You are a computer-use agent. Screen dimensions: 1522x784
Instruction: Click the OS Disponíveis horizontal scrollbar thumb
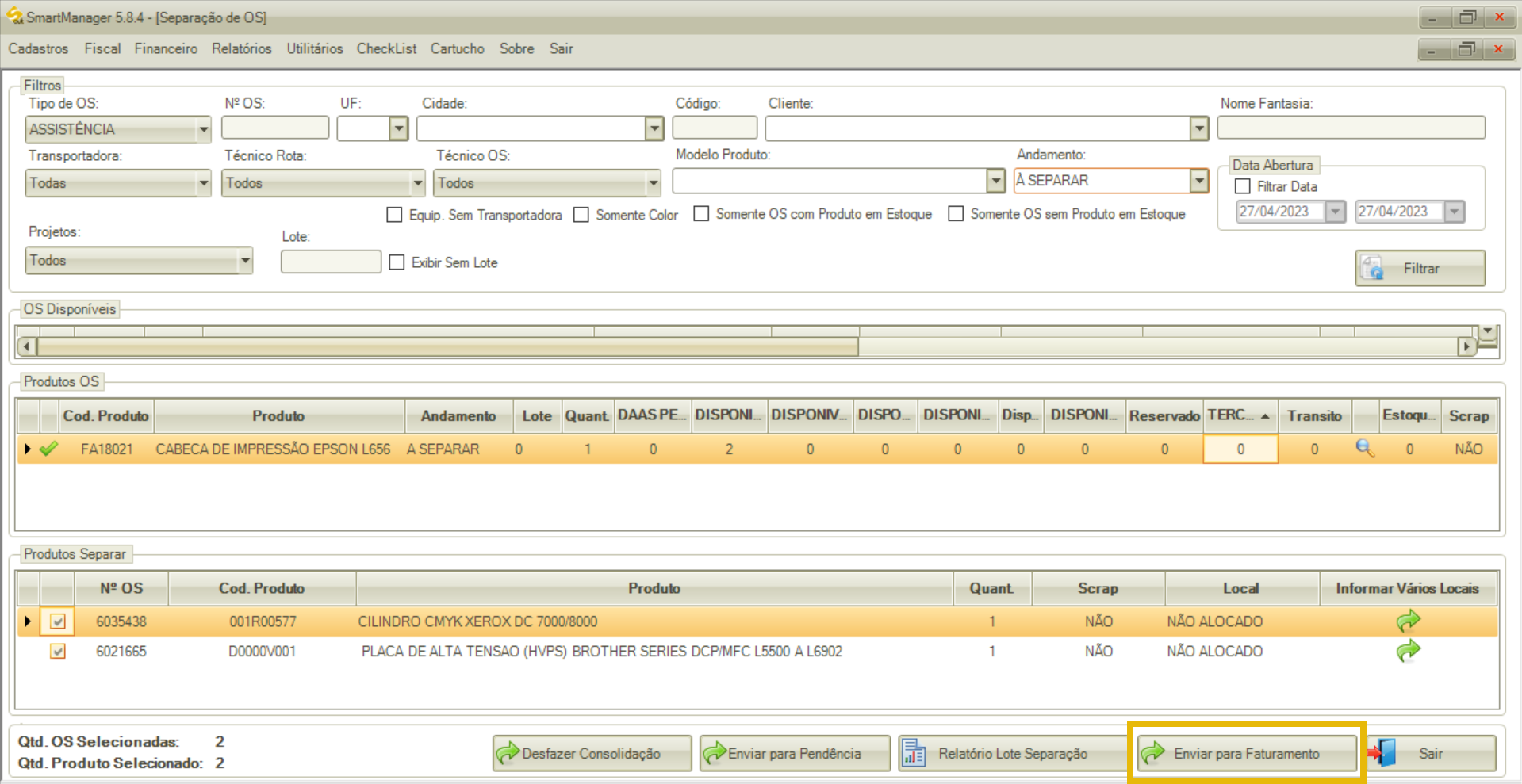[x=448, y=346]
